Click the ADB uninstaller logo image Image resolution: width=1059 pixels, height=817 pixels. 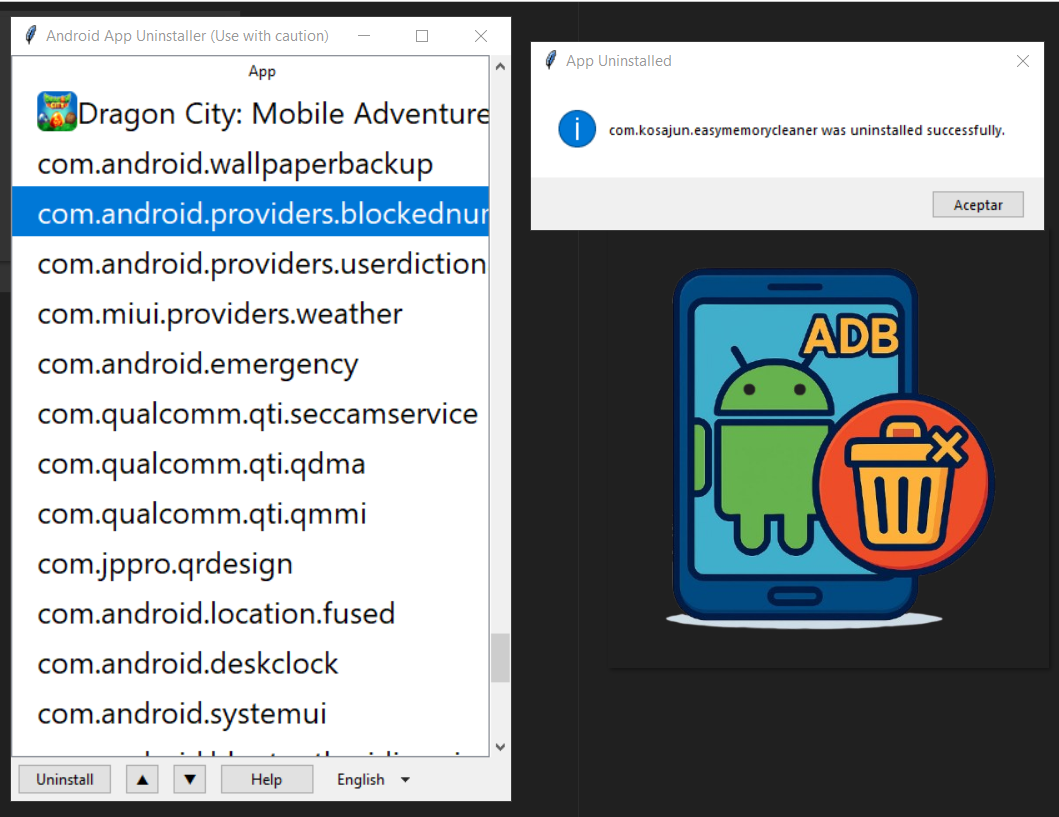point(829,449)
